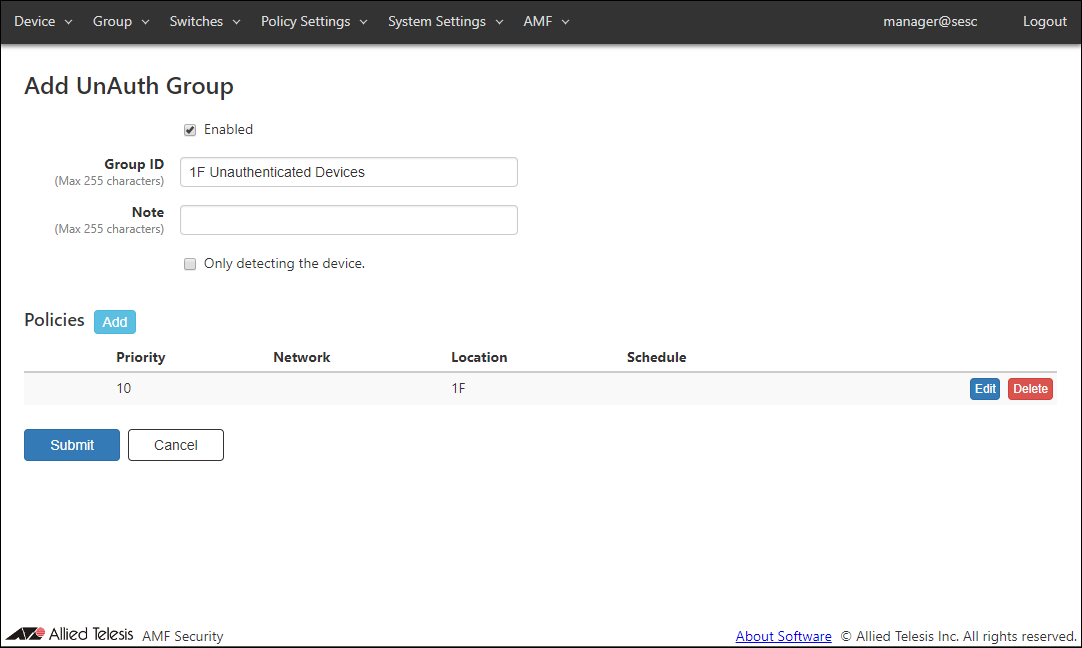Focus the Note input field
The width and height of the screenshot is (1082, 648).
coord(348,220)
